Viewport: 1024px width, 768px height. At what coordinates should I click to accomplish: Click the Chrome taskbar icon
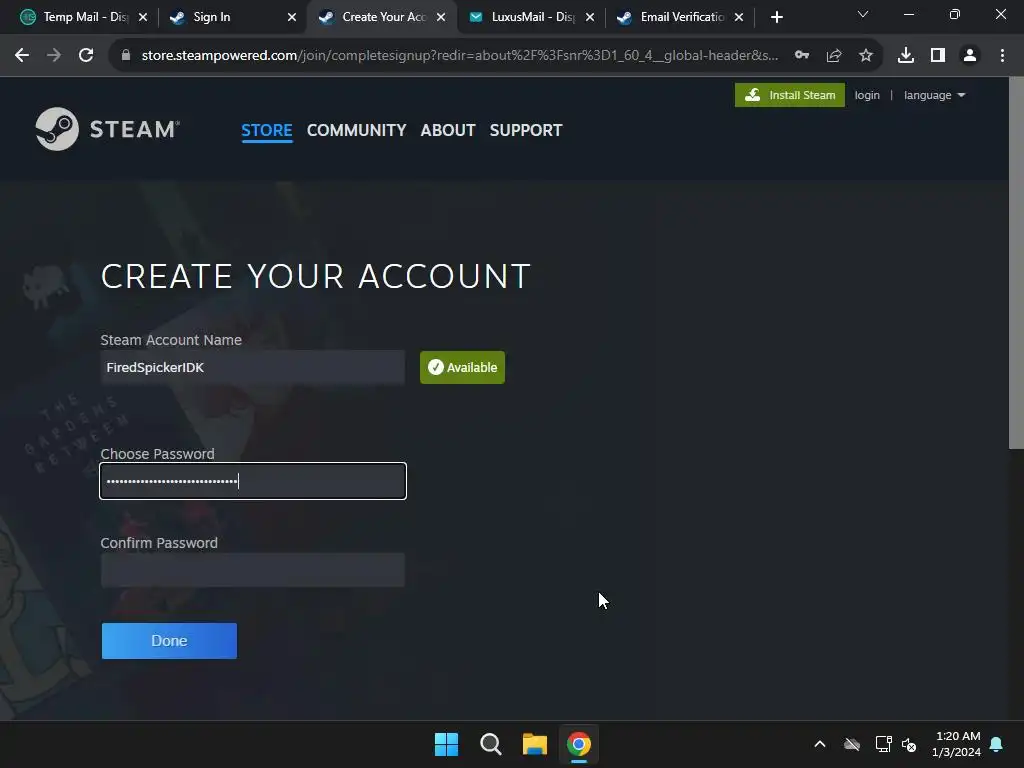coord(579,744)
